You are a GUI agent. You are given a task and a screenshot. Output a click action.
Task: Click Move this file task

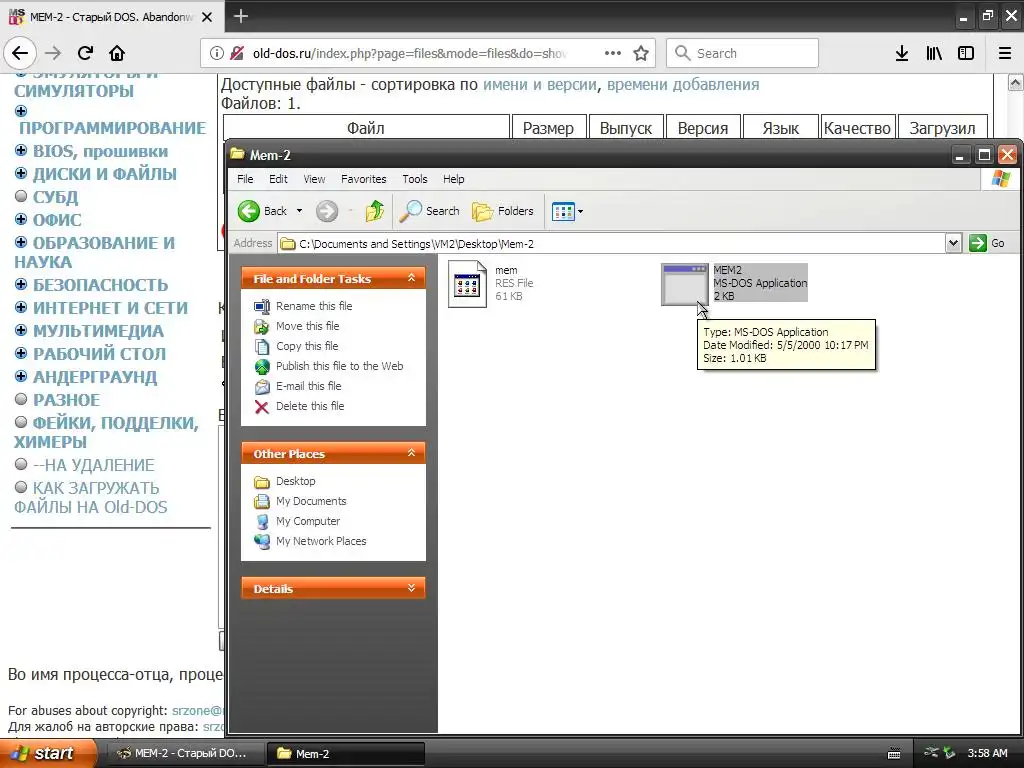coord(308,326)
